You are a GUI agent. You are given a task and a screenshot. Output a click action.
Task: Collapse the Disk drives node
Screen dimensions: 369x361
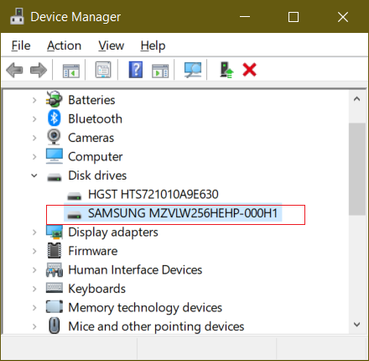(34, 175)
